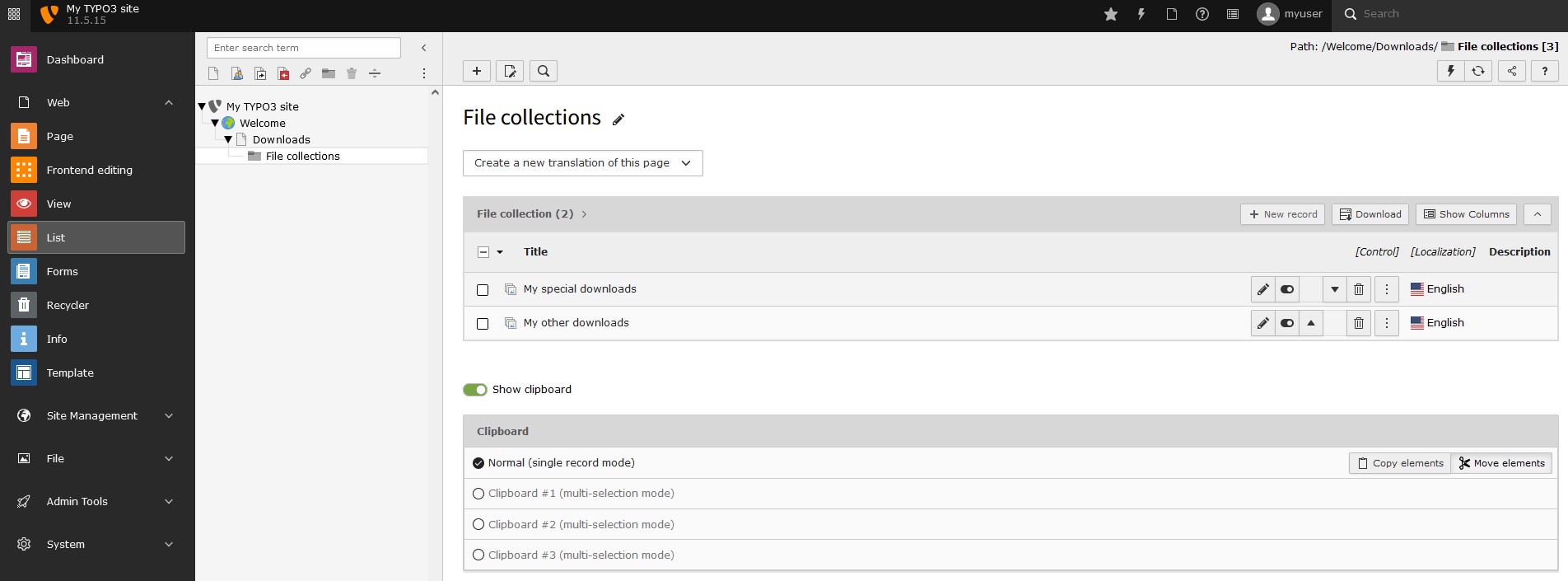Open the help question mark in top bar
This screenshot has width=1568, height=581.
click(x=1202, y=14)
